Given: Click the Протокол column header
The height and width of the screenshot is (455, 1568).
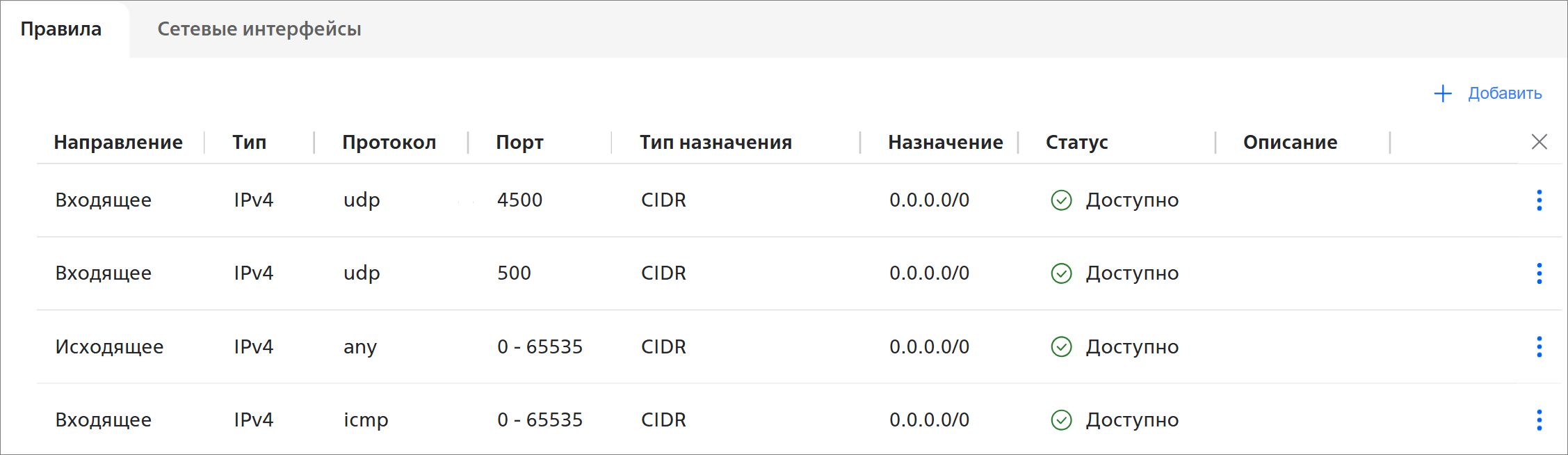Looking at the screenshot, I should click(x=389, y=142).
